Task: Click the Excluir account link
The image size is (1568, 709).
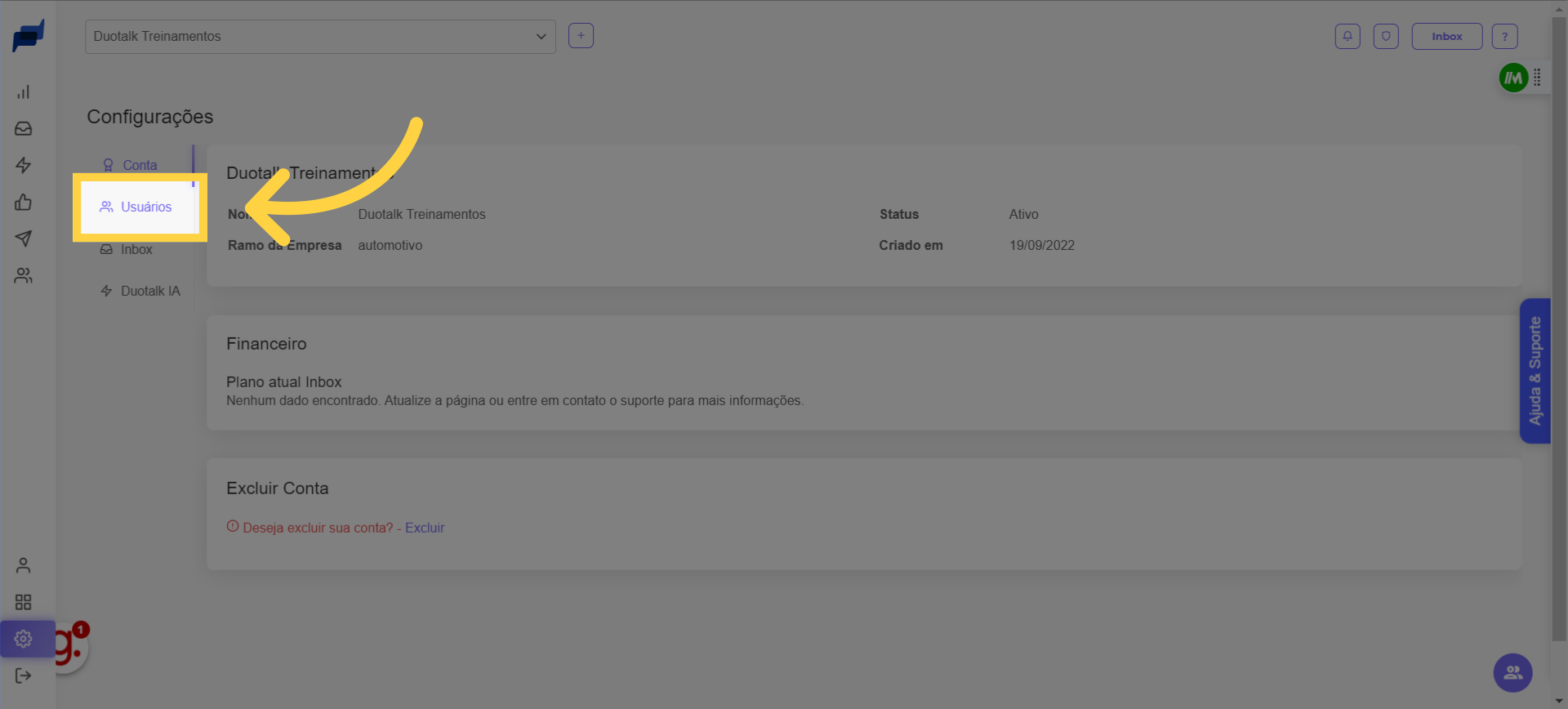Action: [x=425, y=528]
